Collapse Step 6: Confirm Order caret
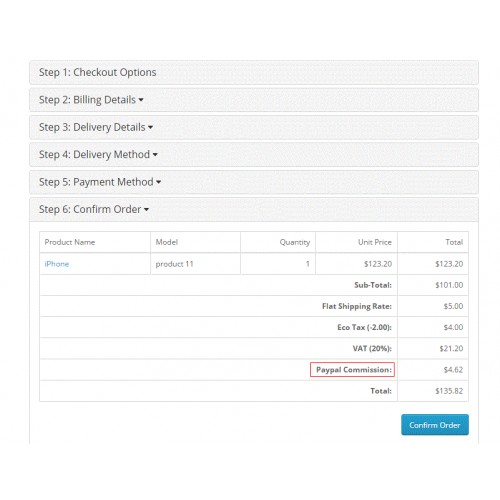This screenshot has width=500, height=500. [x=146, y=210]
